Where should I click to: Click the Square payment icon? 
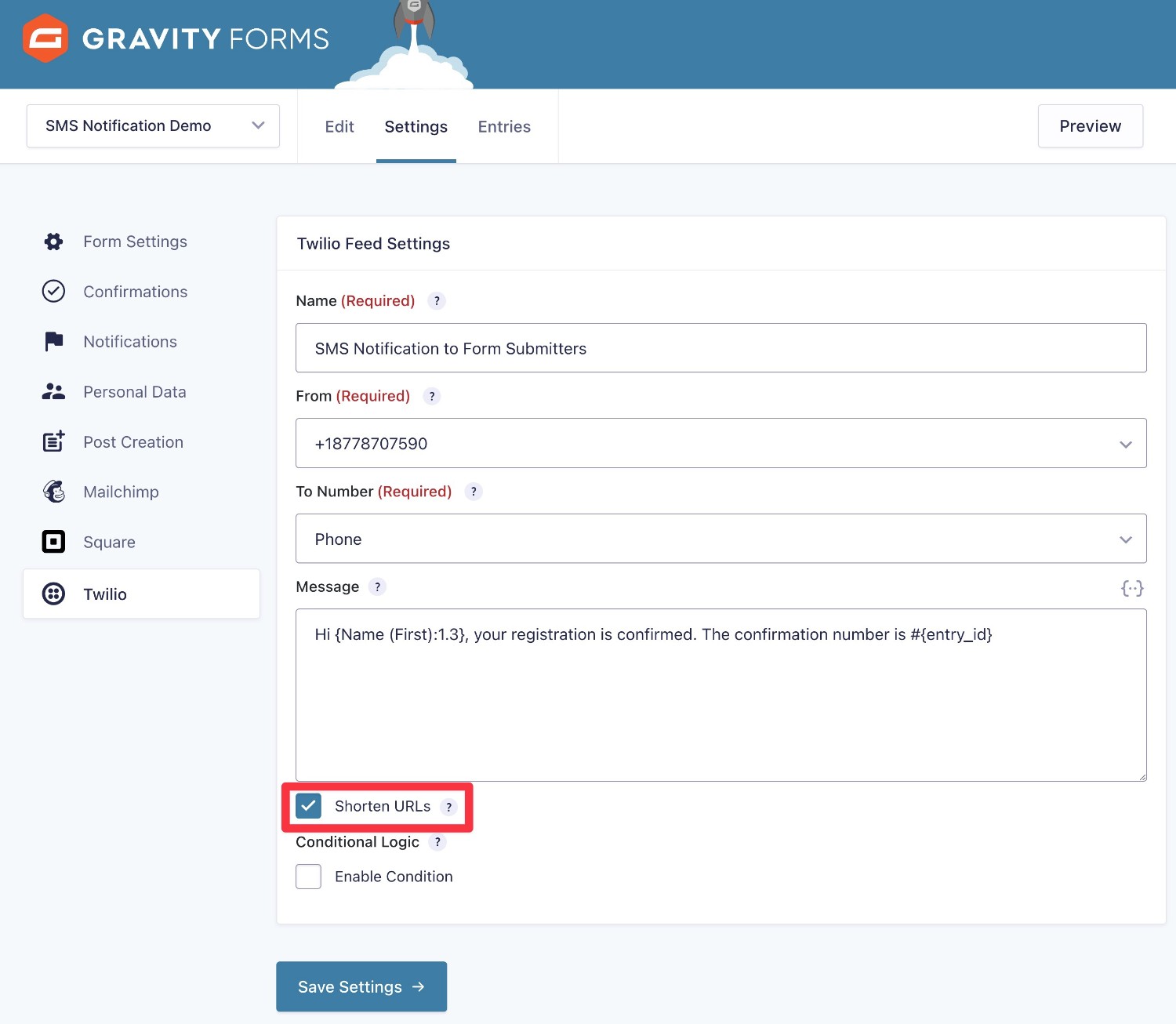(53, 542)
